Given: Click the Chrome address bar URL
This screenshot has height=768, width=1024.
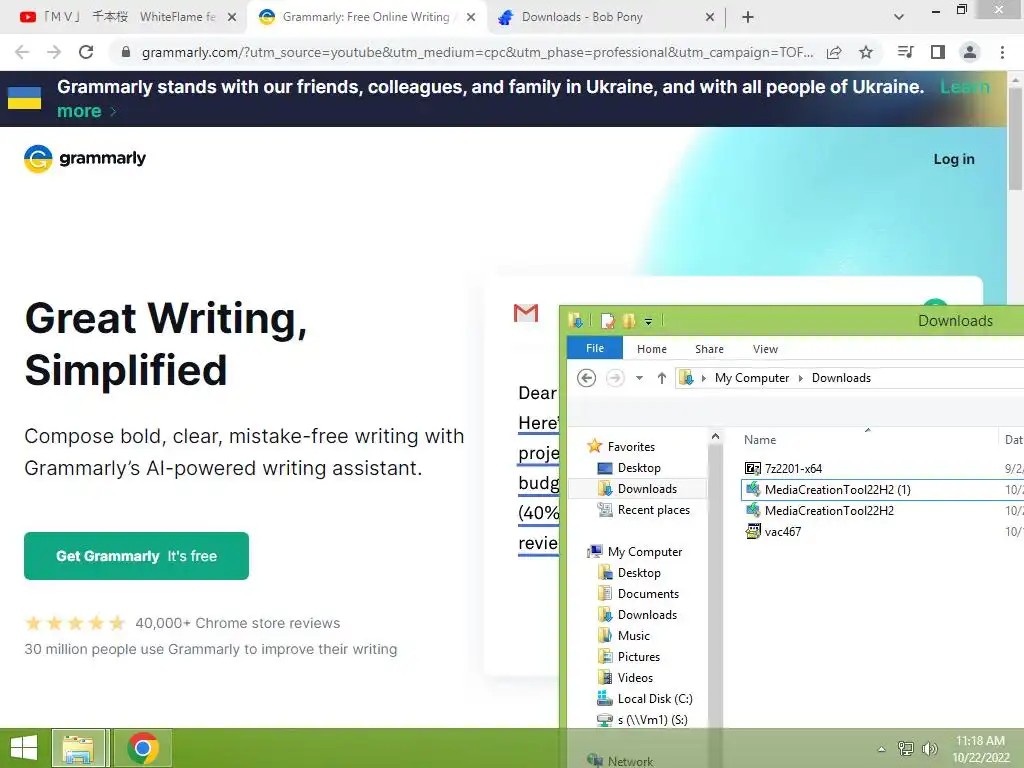Looking at the screenshot, I should click(x=477, y=52).
